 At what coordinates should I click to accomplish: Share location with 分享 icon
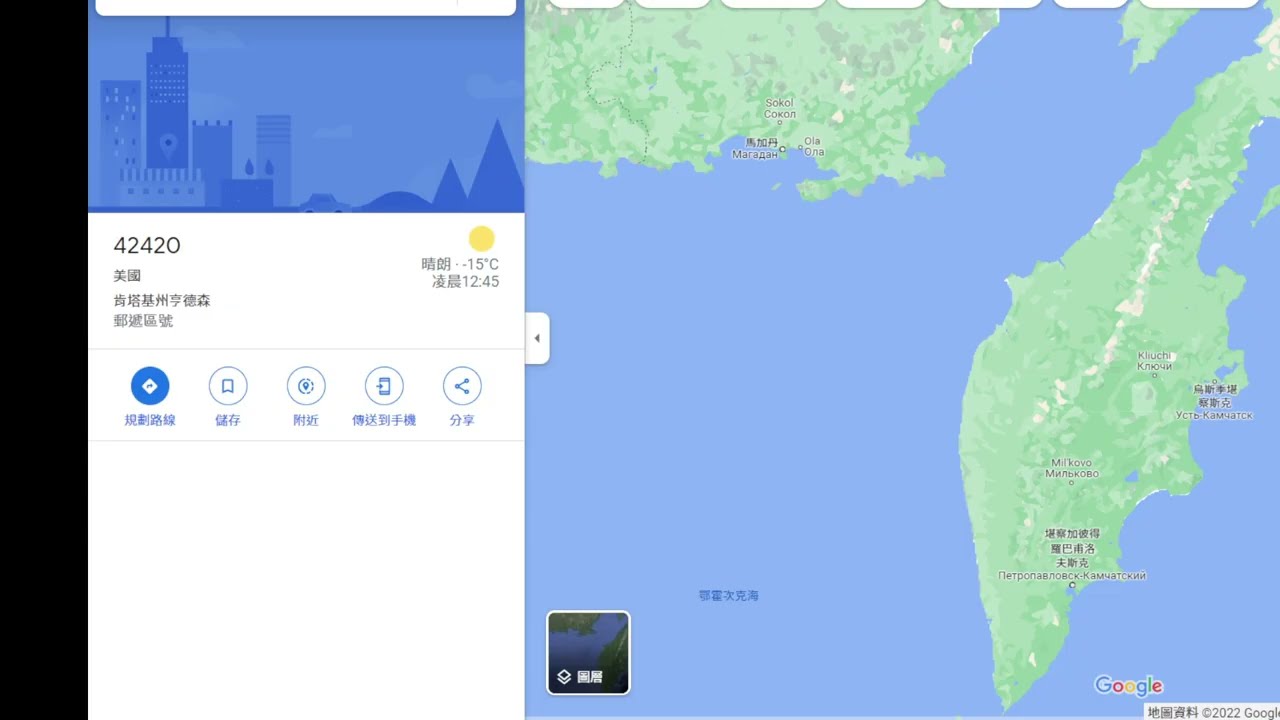pyautogui.click(x=462, y=386)
